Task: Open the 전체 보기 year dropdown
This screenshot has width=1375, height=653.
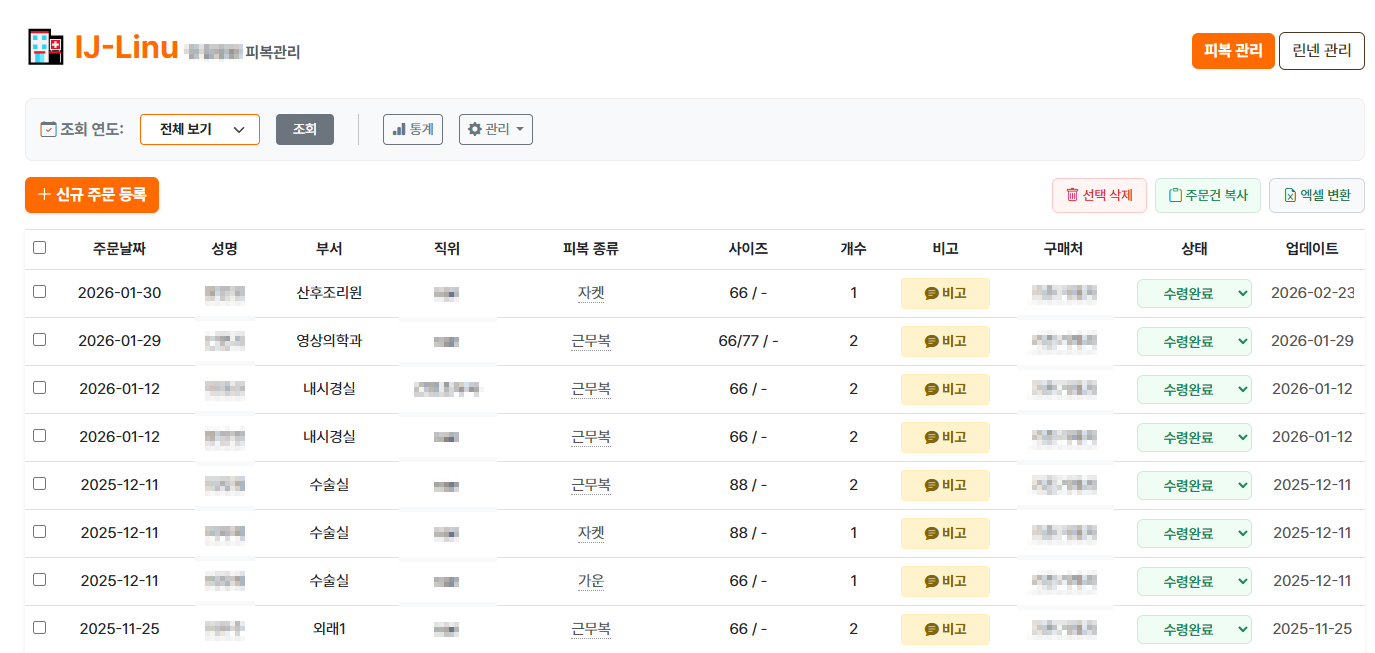Action: 200,129
